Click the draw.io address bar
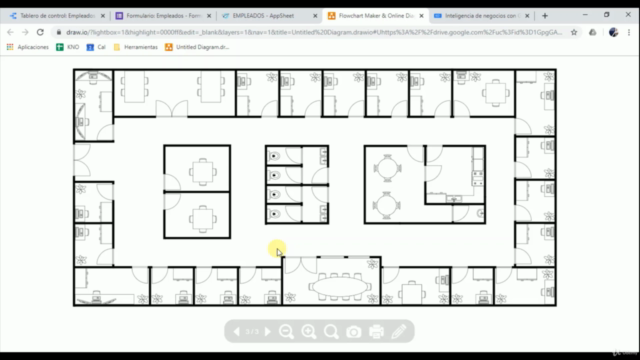Image resolution: width=640 pixels, height=360 pixels. point(314,32)
